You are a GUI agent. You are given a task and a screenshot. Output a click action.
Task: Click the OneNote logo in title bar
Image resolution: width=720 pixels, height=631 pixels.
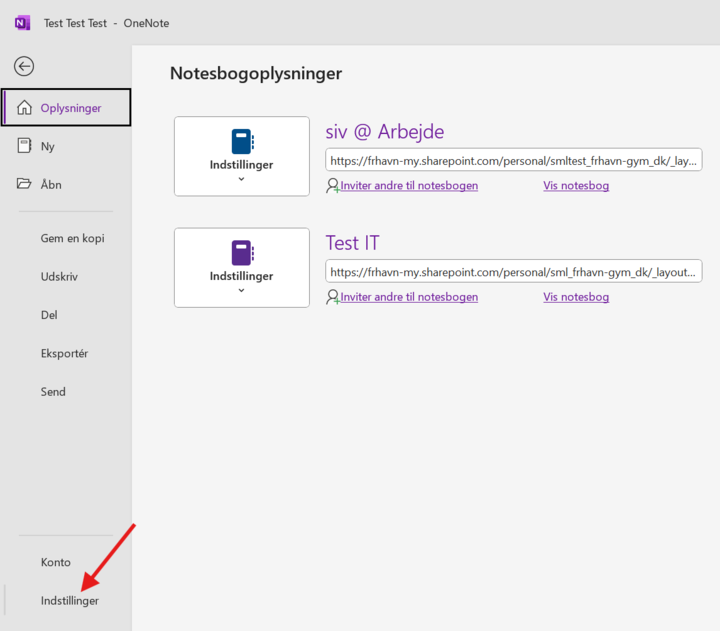[22, 22]
